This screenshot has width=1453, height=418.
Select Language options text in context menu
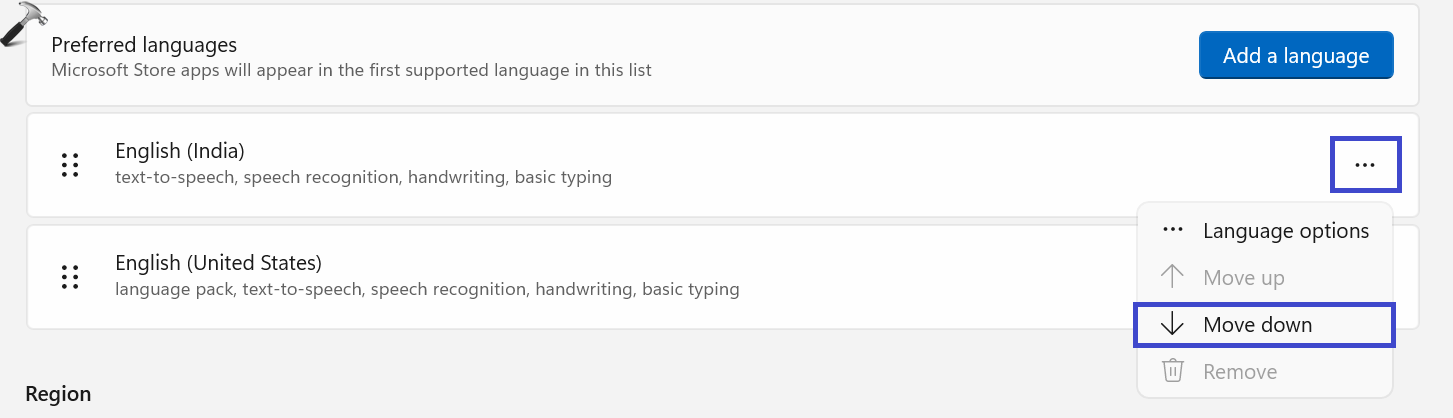click(x=1285, y=231)
